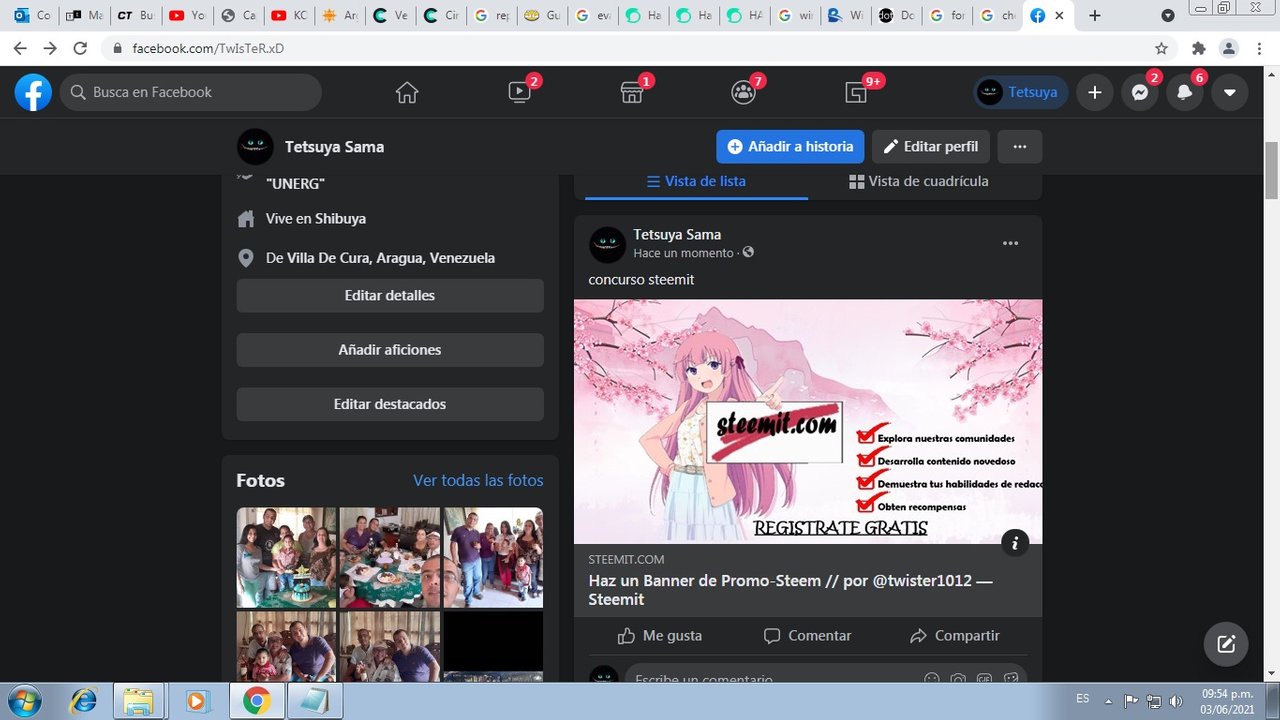The image size is (1280, 720).
Task: Open the Groups icon
Action: point(743,92)
